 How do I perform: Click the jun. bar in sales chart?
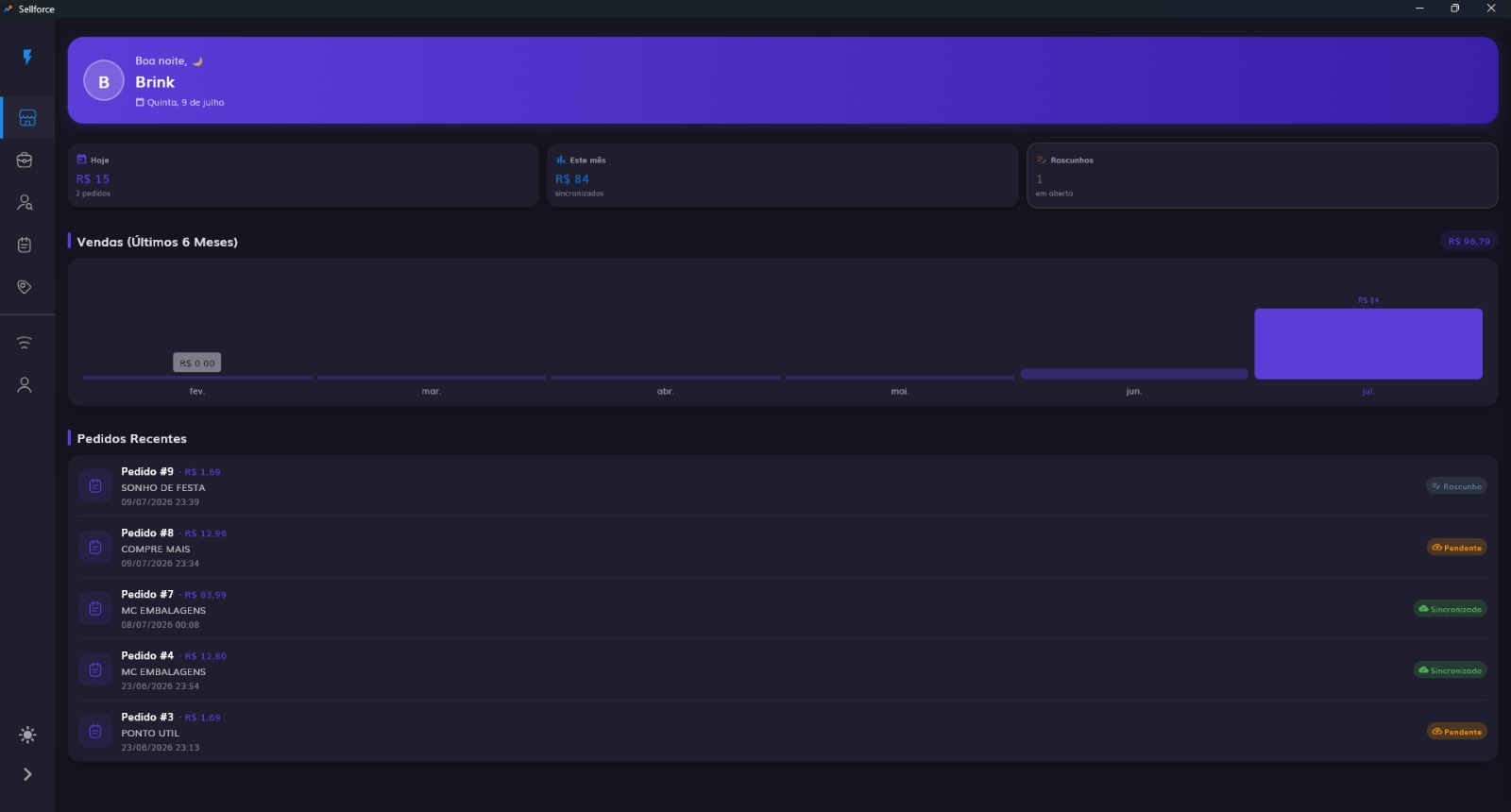pos(1134,374)
